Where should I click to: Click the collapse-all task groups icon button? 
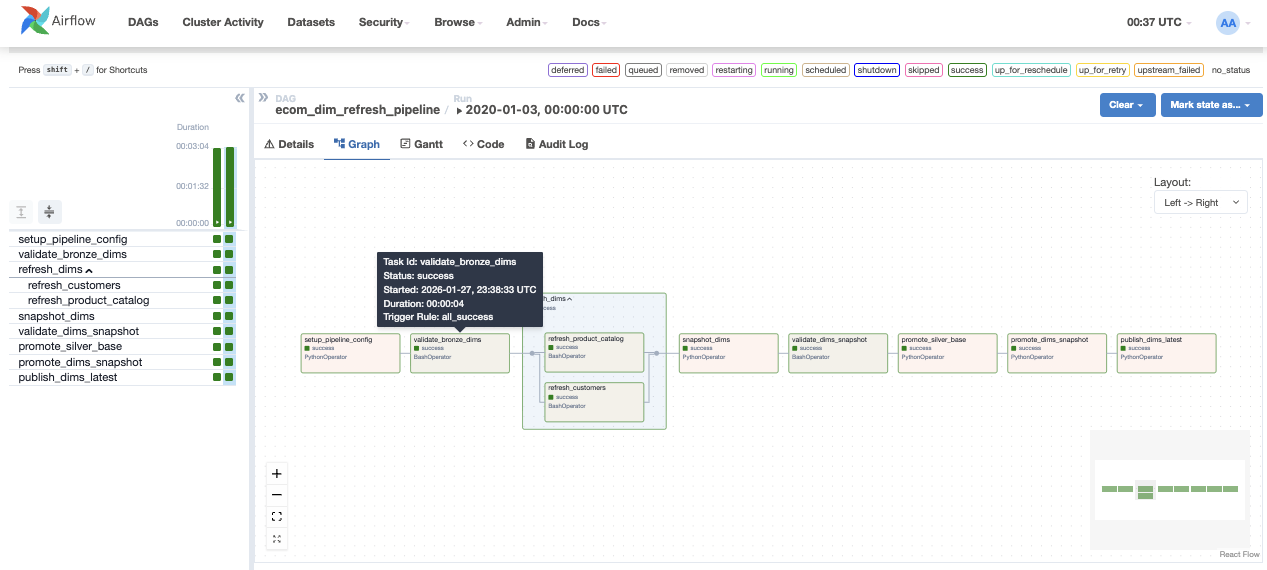[50, 212]
